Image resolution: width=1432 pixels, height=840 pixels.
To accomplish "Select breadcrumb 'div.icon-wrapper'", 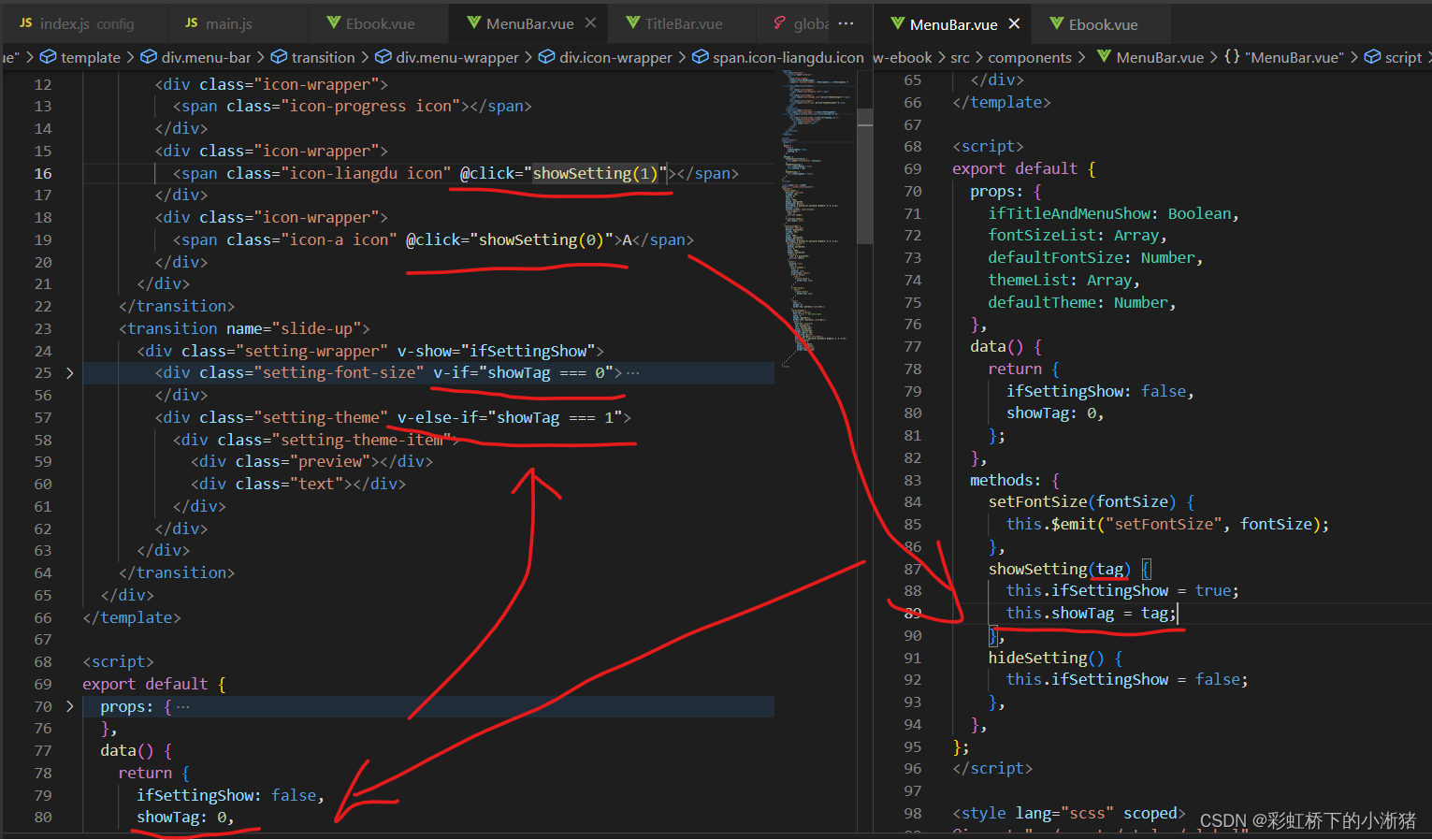I will click(606, 57).
